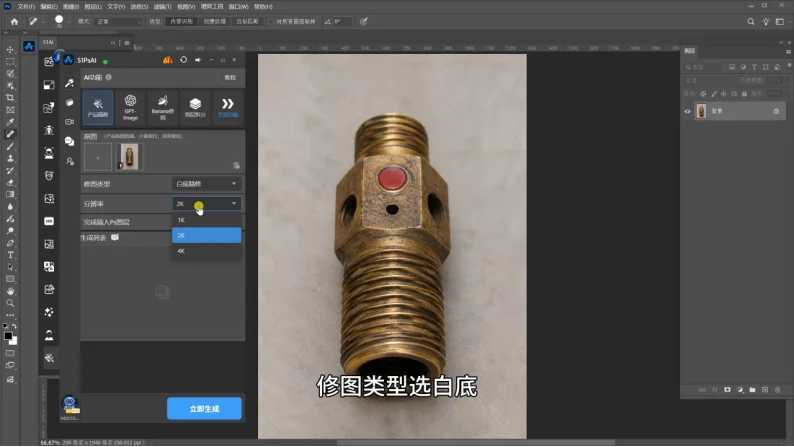Select the Rectangular Marquee tool
794x447 pixels.
tap(10, 62)
